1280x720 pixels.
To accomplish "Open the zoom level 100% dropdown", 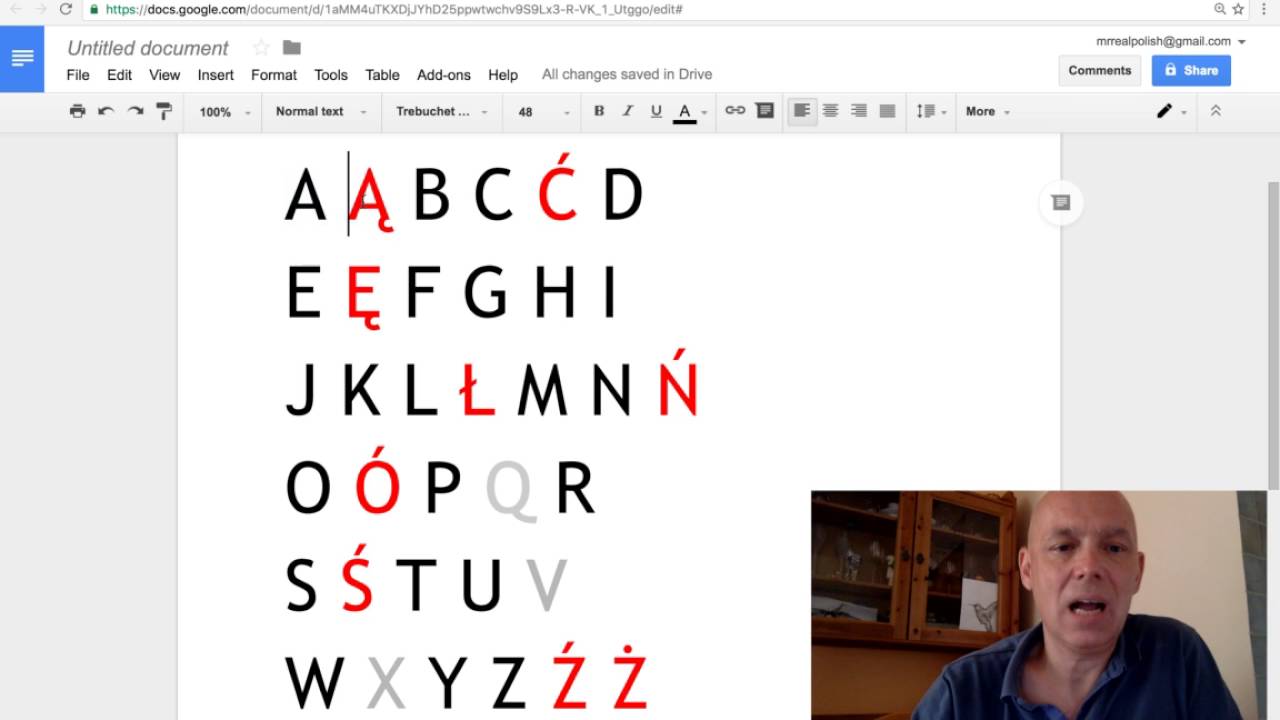I will [225, 112].
